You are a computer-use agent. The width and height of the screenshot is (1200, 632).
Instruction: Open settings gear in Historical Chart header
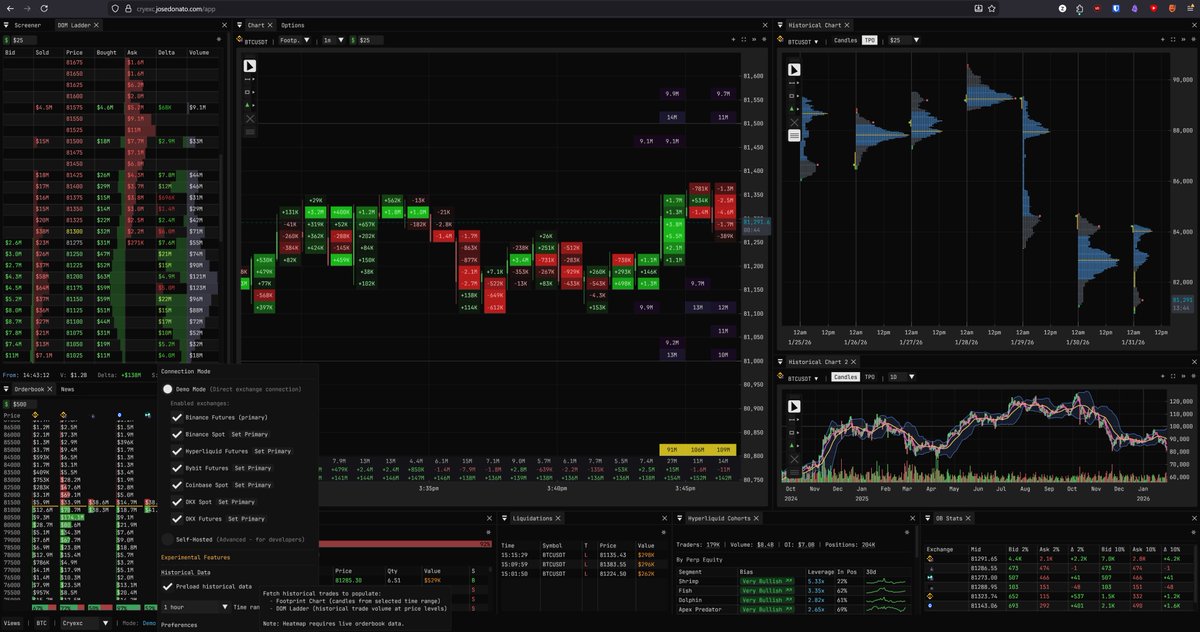click(x=1193, y=41)
